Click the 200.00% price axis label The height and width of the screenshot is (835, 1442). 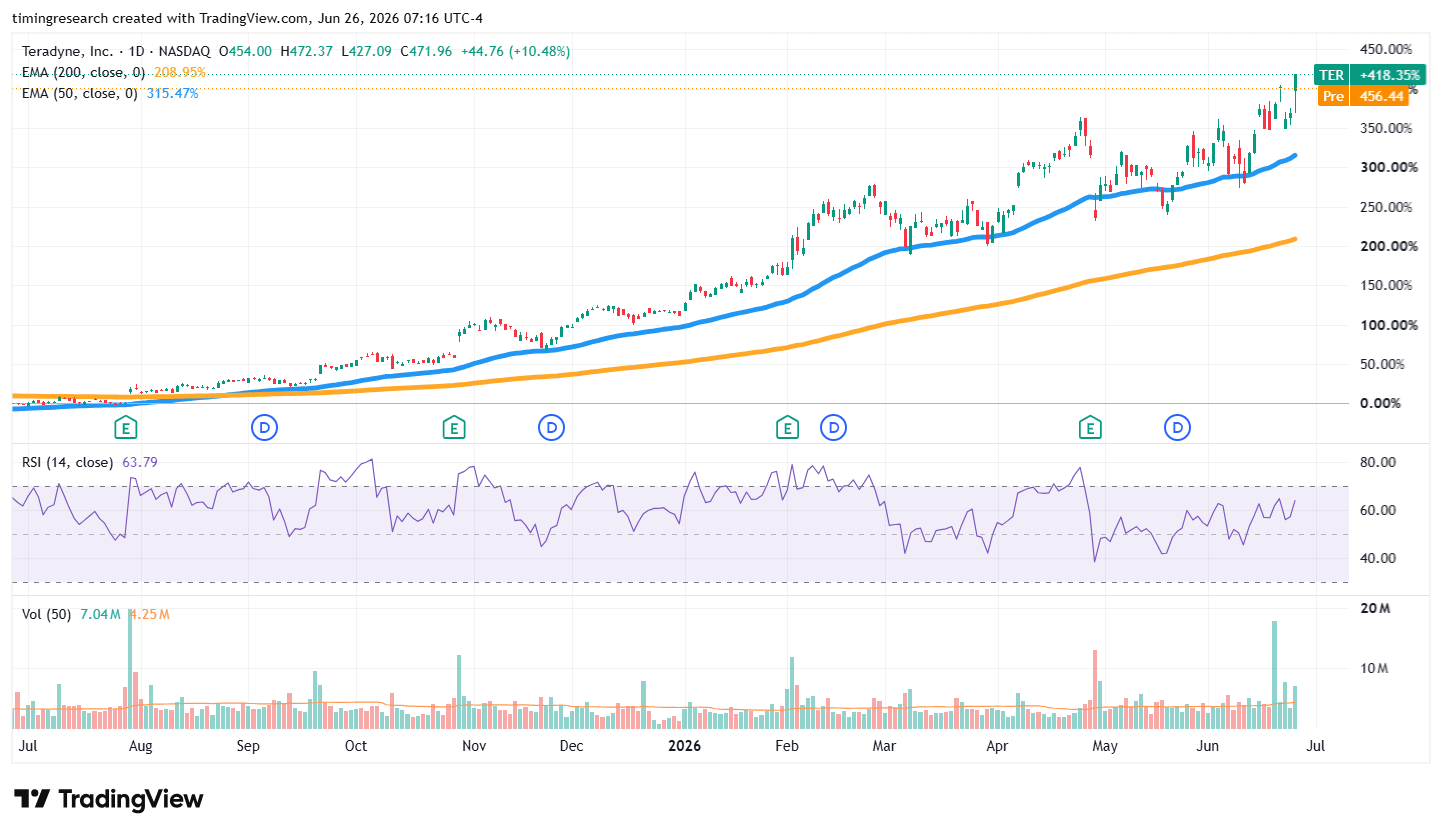pyautogui.click(x=1388, y=246)
